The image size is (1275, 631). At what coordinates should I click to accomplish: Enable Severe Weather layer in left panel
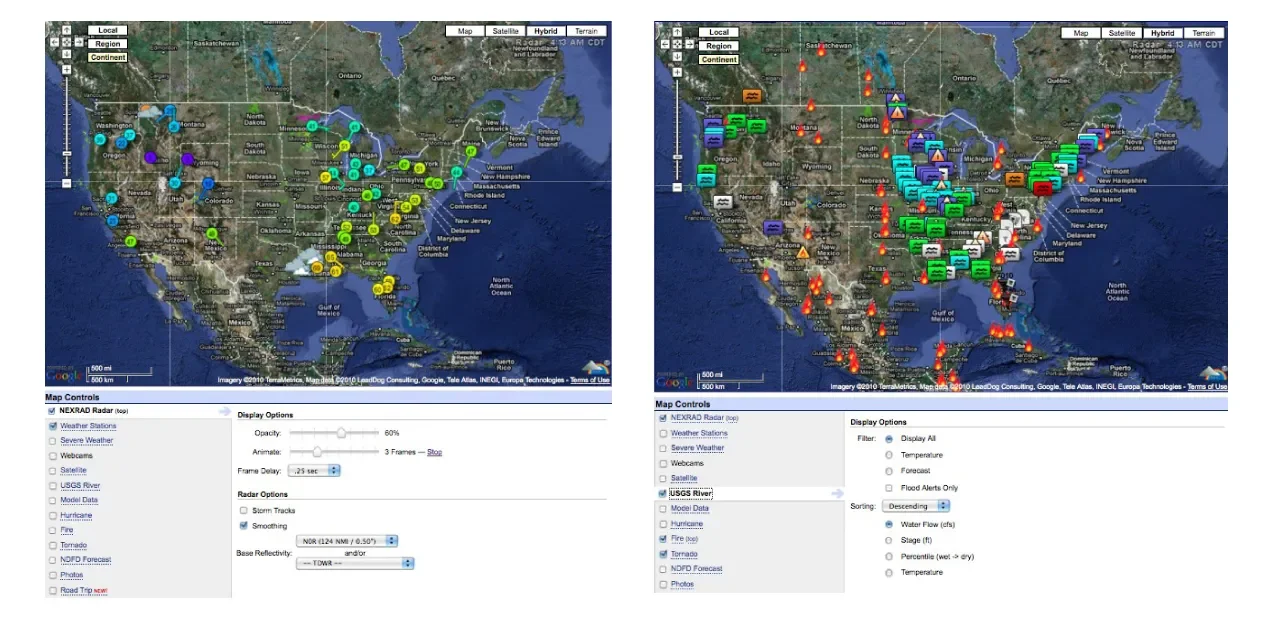pyautogui.click(x=52, y=440)
